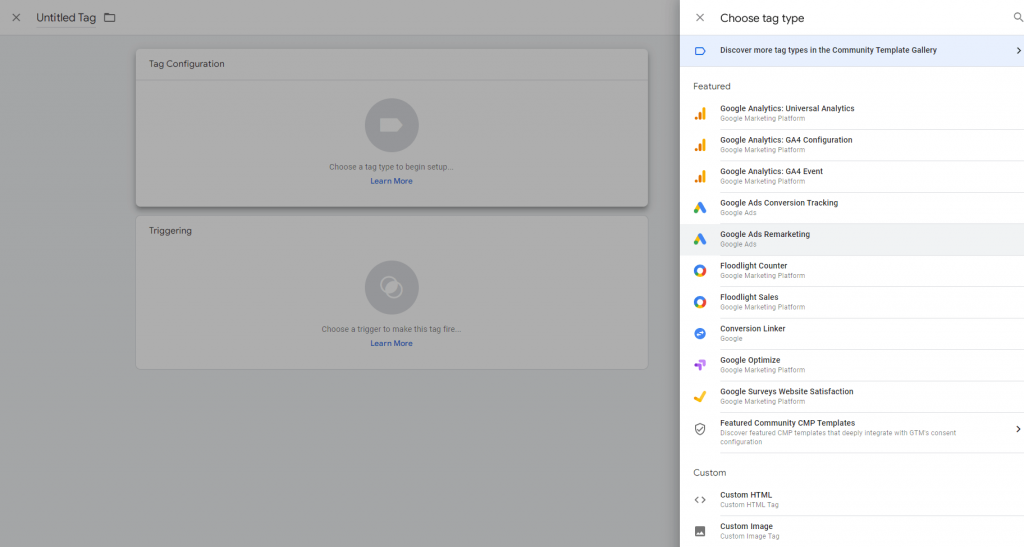Select Google Analytics: GA4 Configuration

tap(852, 145)
